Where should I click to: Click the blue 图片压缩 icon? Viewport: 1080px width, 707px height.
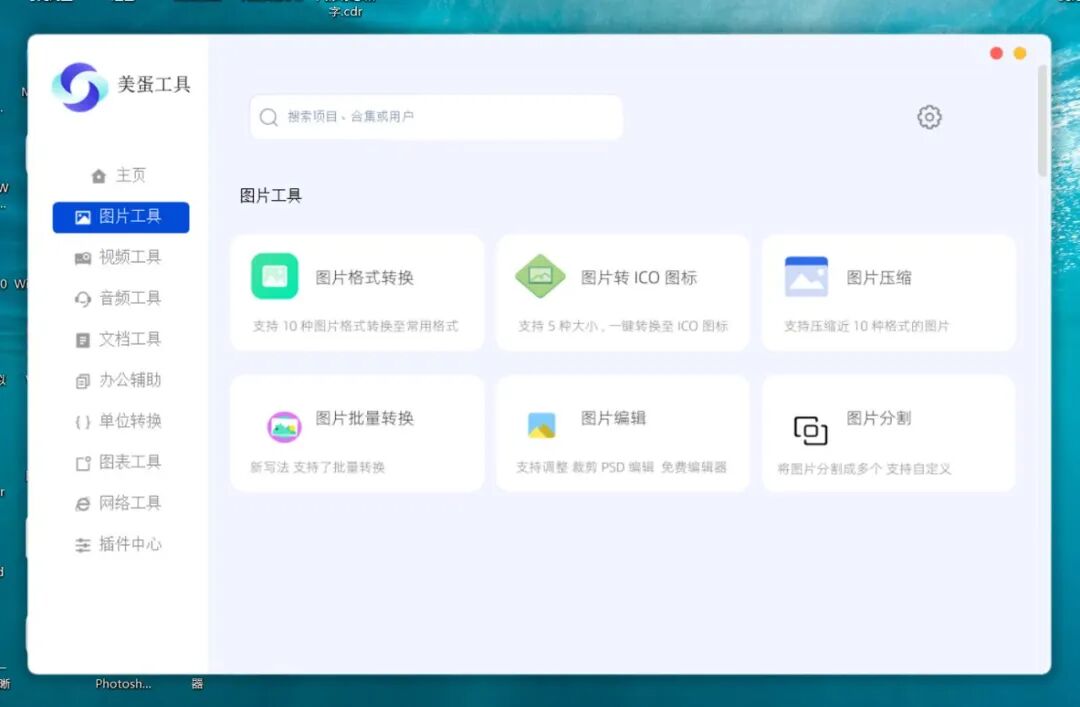(x=807, y=276)
